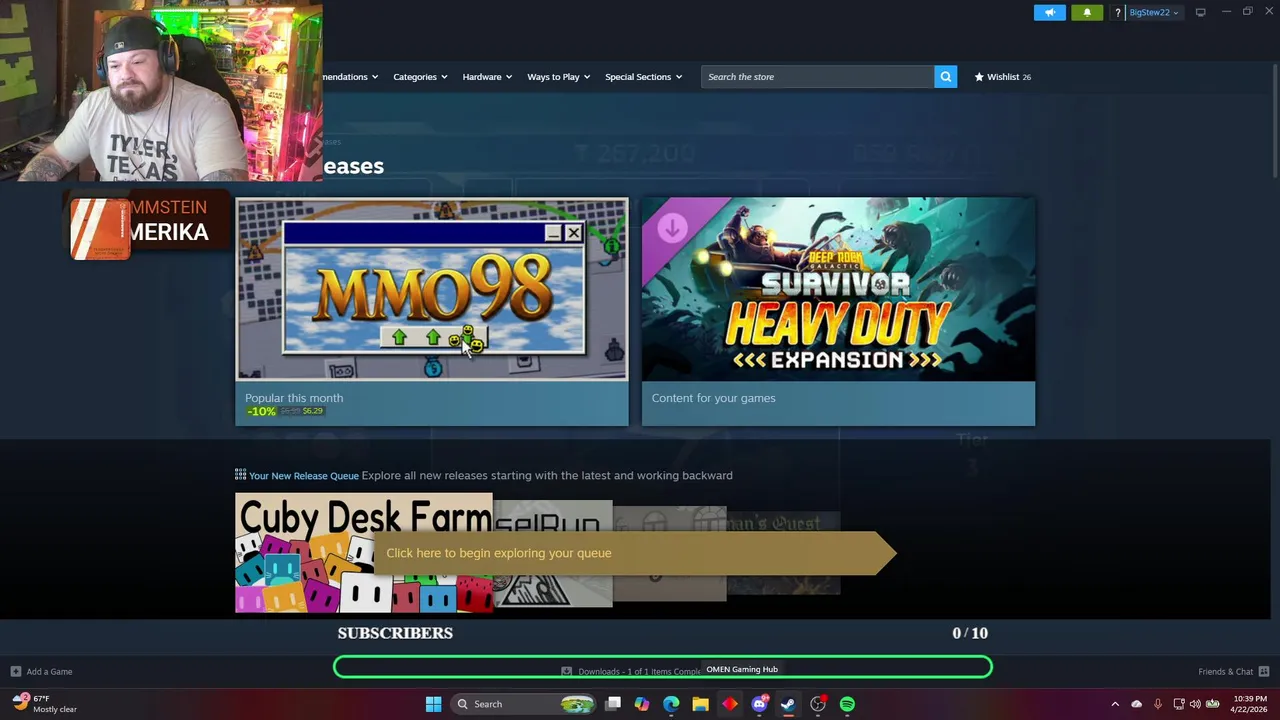This screenshot has height=720, width=1280.
Task: Open the volume speaker tray icon
Action: tap(1195, 704)
